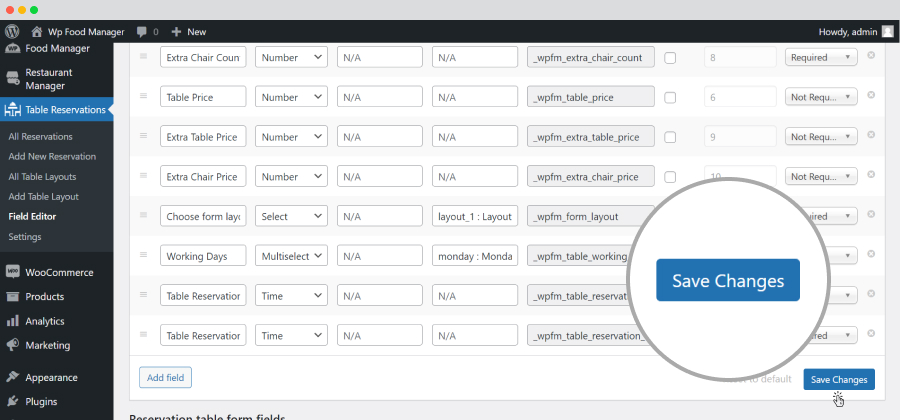This screenshot has height=420, width=900.
Task: Open the Food Manager sidebar link
Action: (57, 48)
